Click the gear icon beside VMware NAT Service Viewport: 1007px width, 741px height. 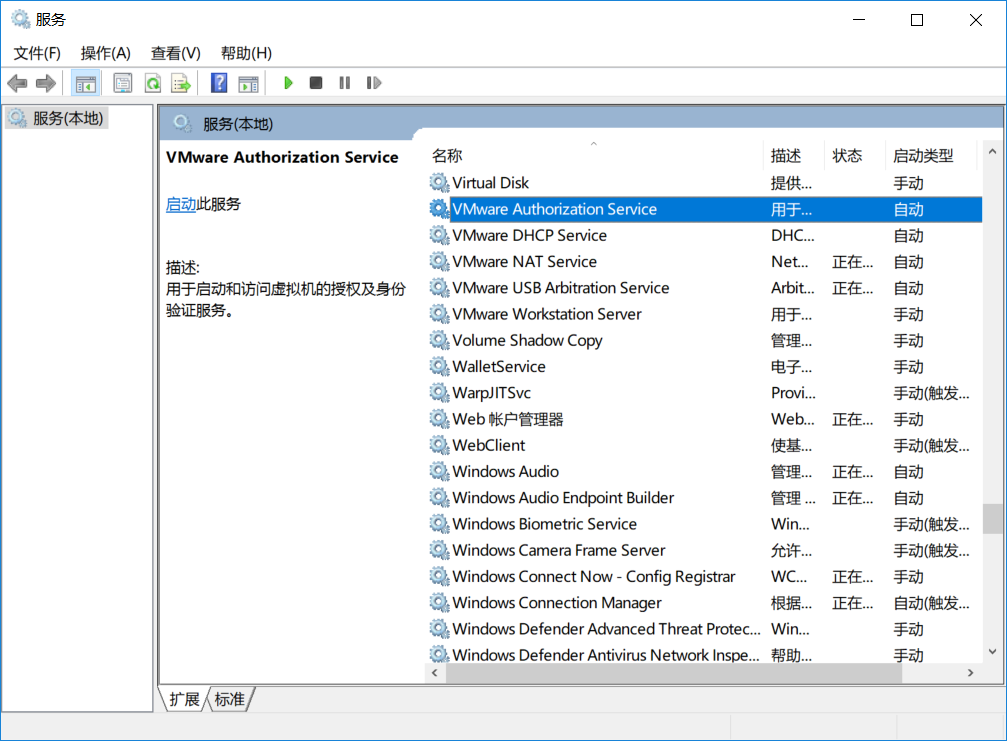439,262
